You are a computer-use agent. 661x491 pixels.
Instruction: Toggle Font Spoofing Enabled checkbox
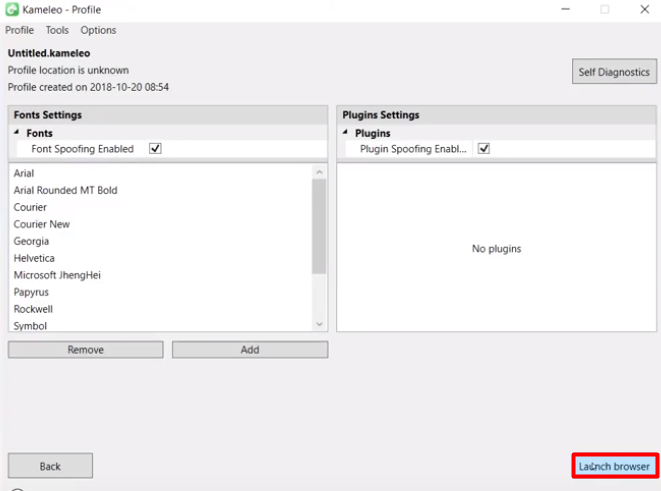[x=155, y=148]
